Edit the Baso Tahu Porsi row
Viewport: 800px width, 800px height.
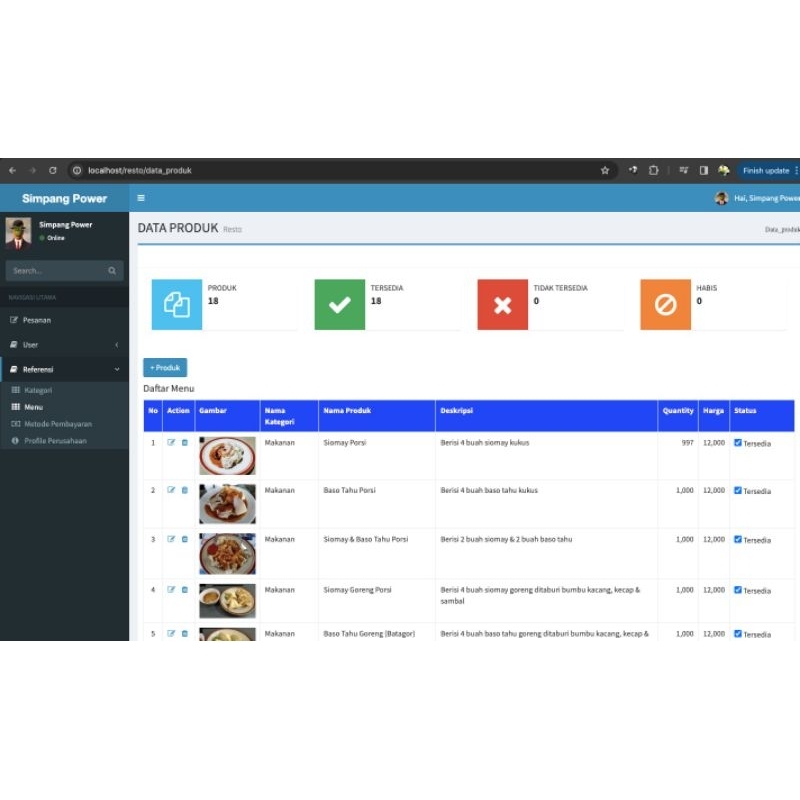171,490
